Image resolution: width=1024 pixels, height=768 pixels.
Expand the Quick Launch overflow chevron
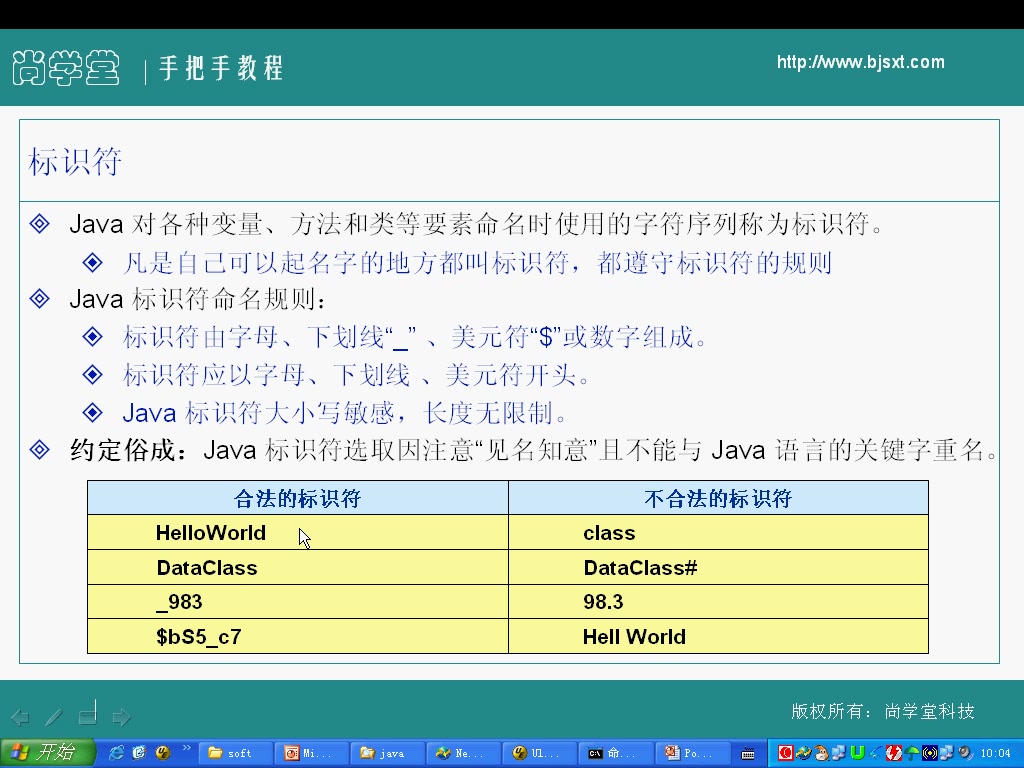187,747
